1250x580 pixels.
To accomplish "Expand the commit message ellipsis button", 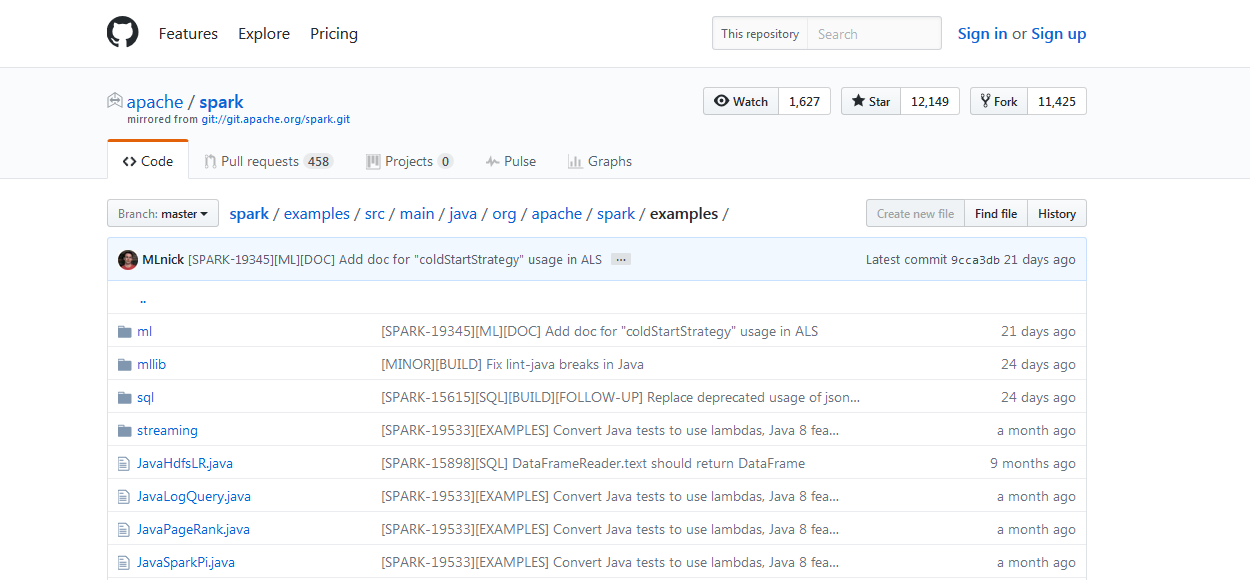I will click(x=621, y=259).
